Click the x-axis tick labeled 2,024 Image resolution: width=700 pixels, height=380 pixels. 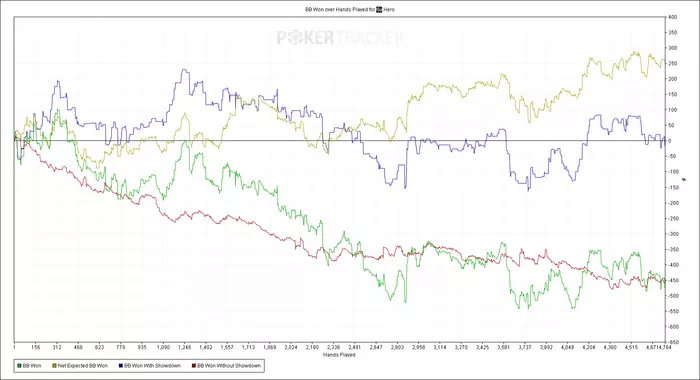tap(291, 347)
